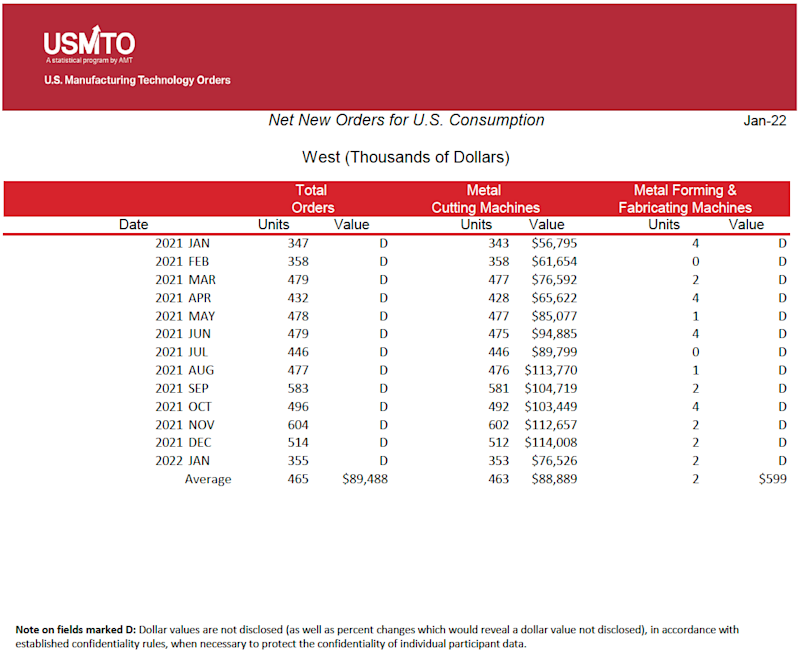Click the $56,795 metal cutting value
The width and height of the screenshot is (800, 658).
tap(554, 243)
